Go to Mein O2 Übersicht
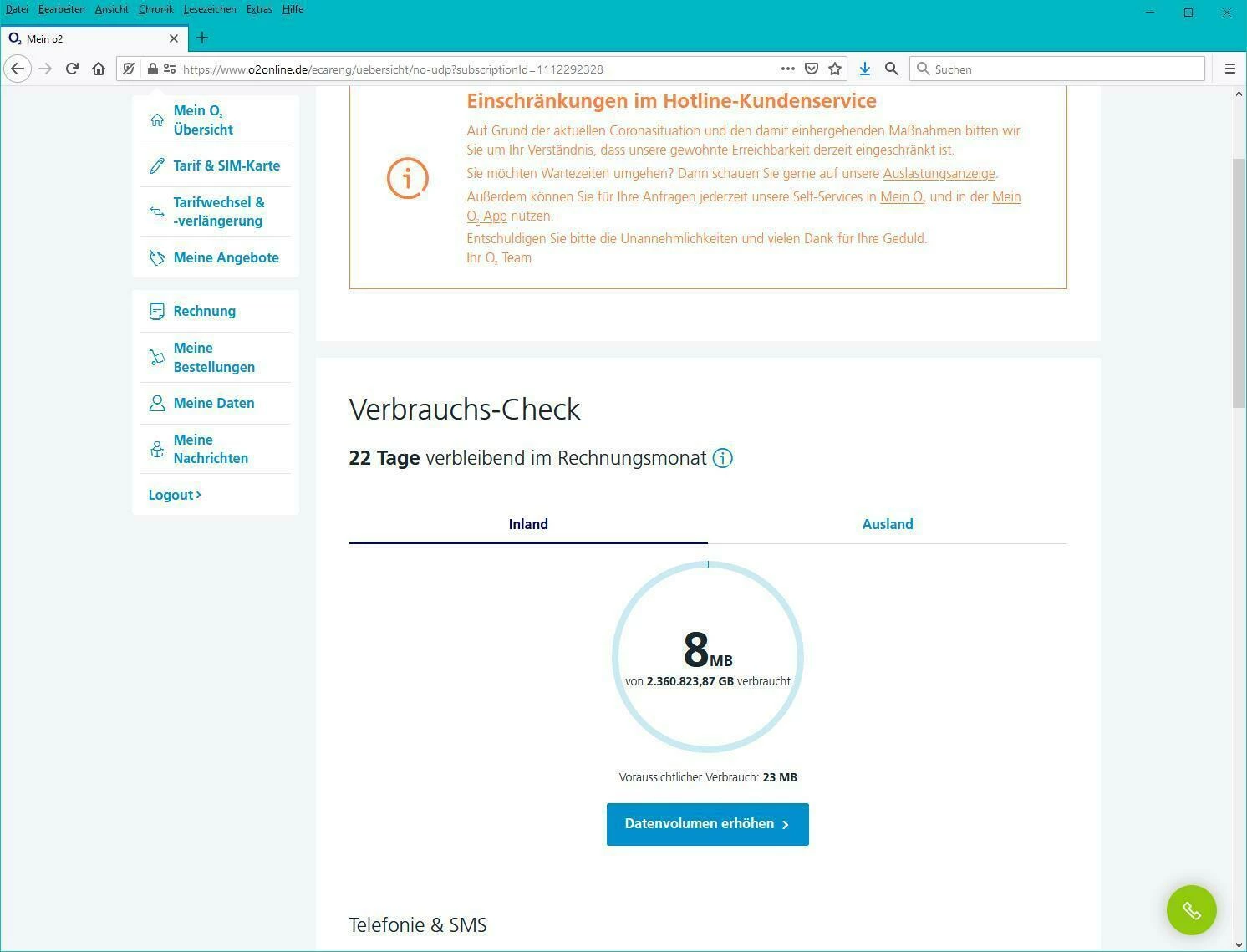The image size is (1247, 952). click(203, 120)
